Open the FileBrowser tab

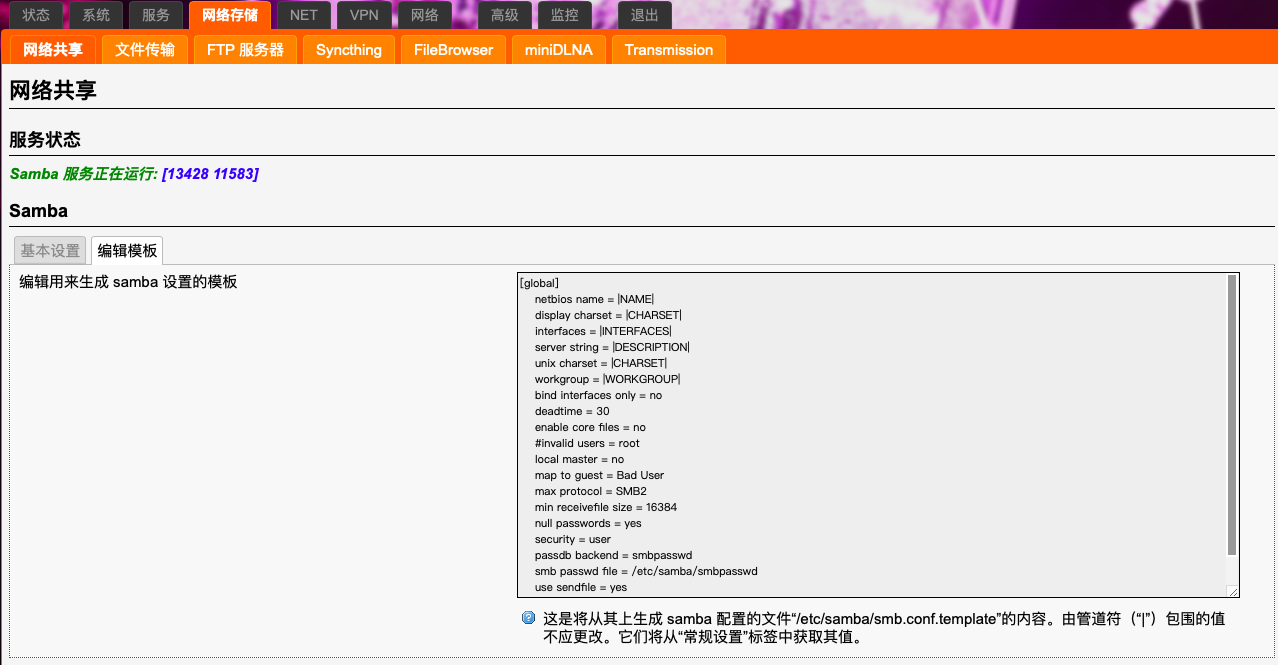tap(452, 49)
